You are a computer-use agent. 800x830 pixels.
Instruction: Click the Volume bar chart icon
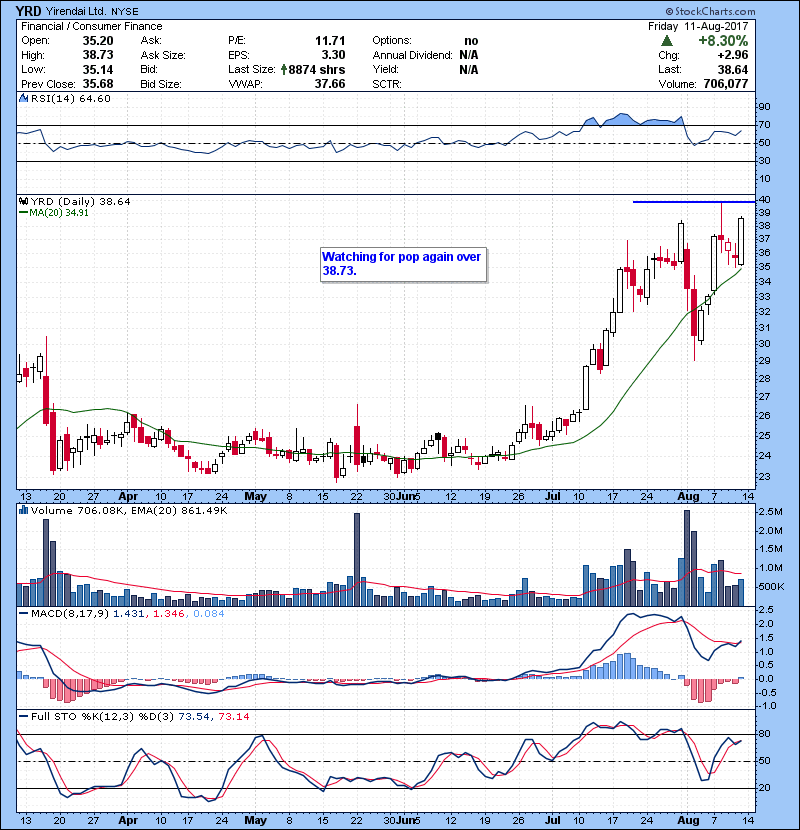coord(23,510)
